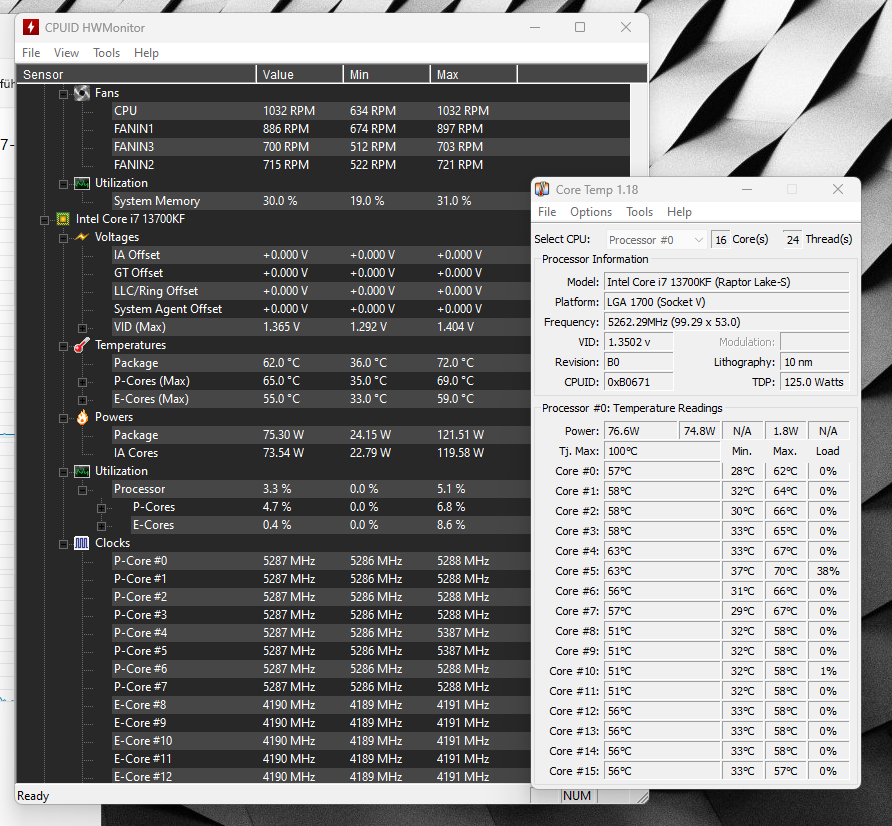The width and height of the screenshot is (892, 826).
Task: Expand the P-Cores (Max) temperature node
Action: [82, 382]
